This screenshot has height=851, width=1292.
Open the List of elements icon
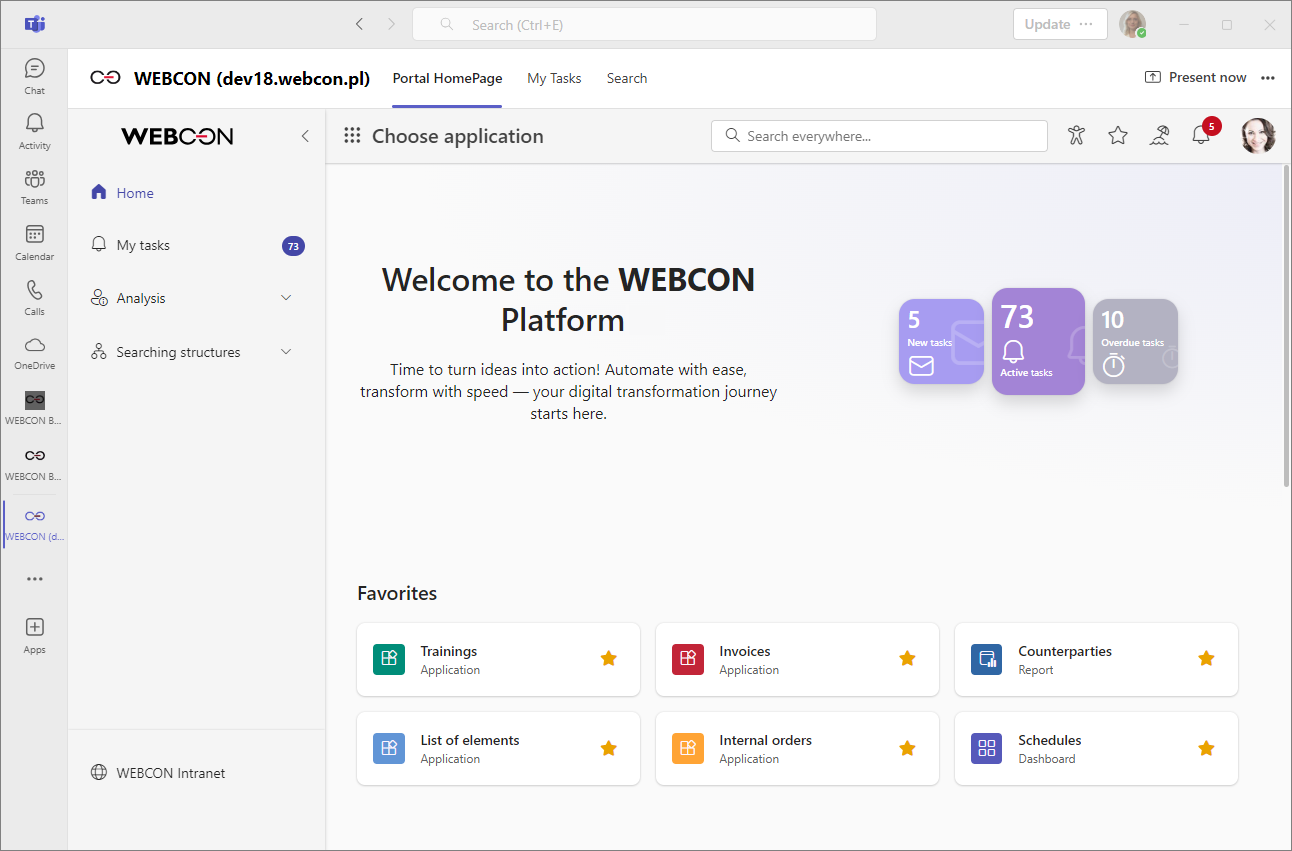(389, 748)
